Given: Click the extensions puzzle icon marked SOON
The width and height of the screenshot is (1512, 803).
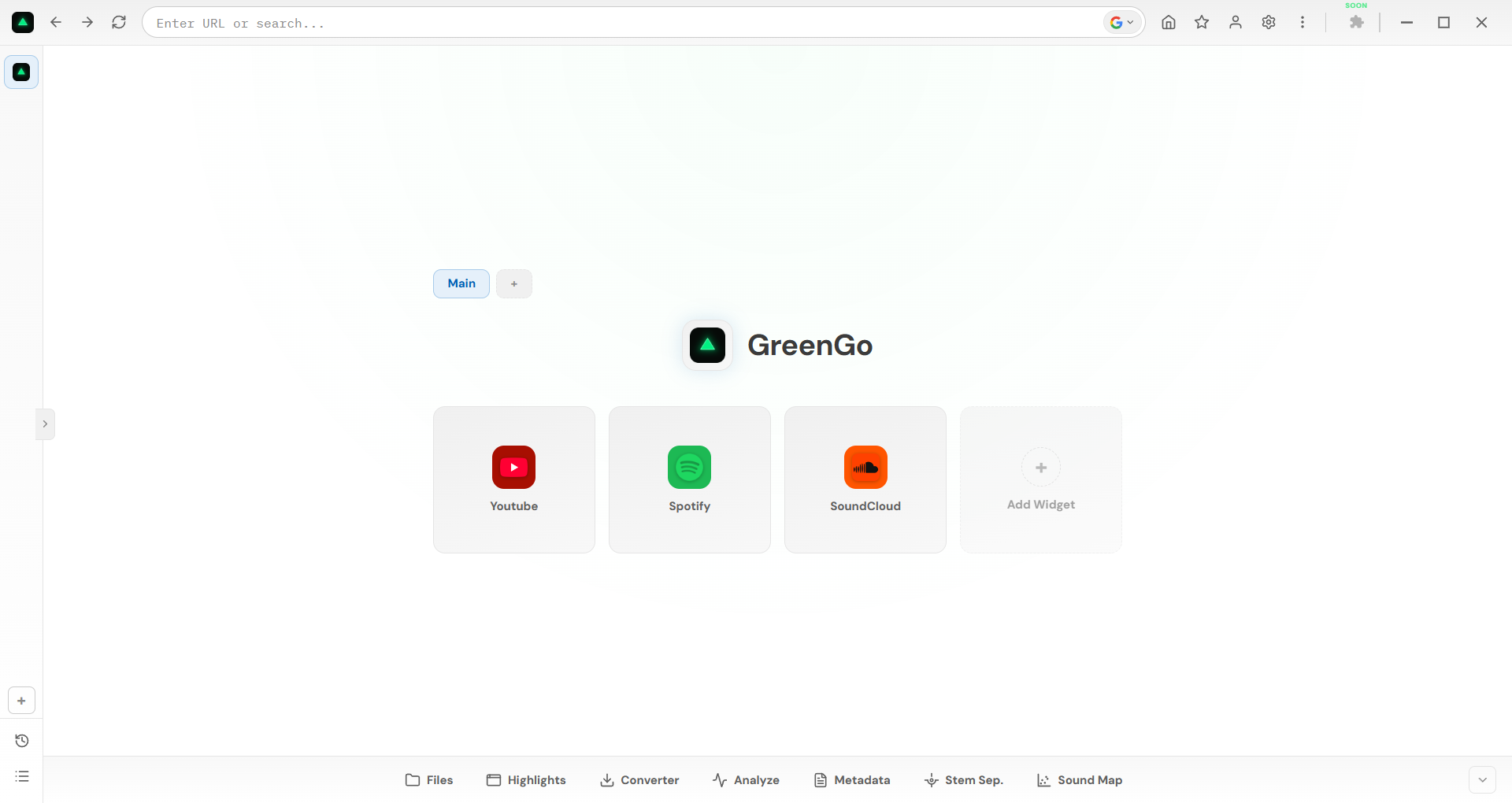Looking at the screenshot, I should (1356, 22).
